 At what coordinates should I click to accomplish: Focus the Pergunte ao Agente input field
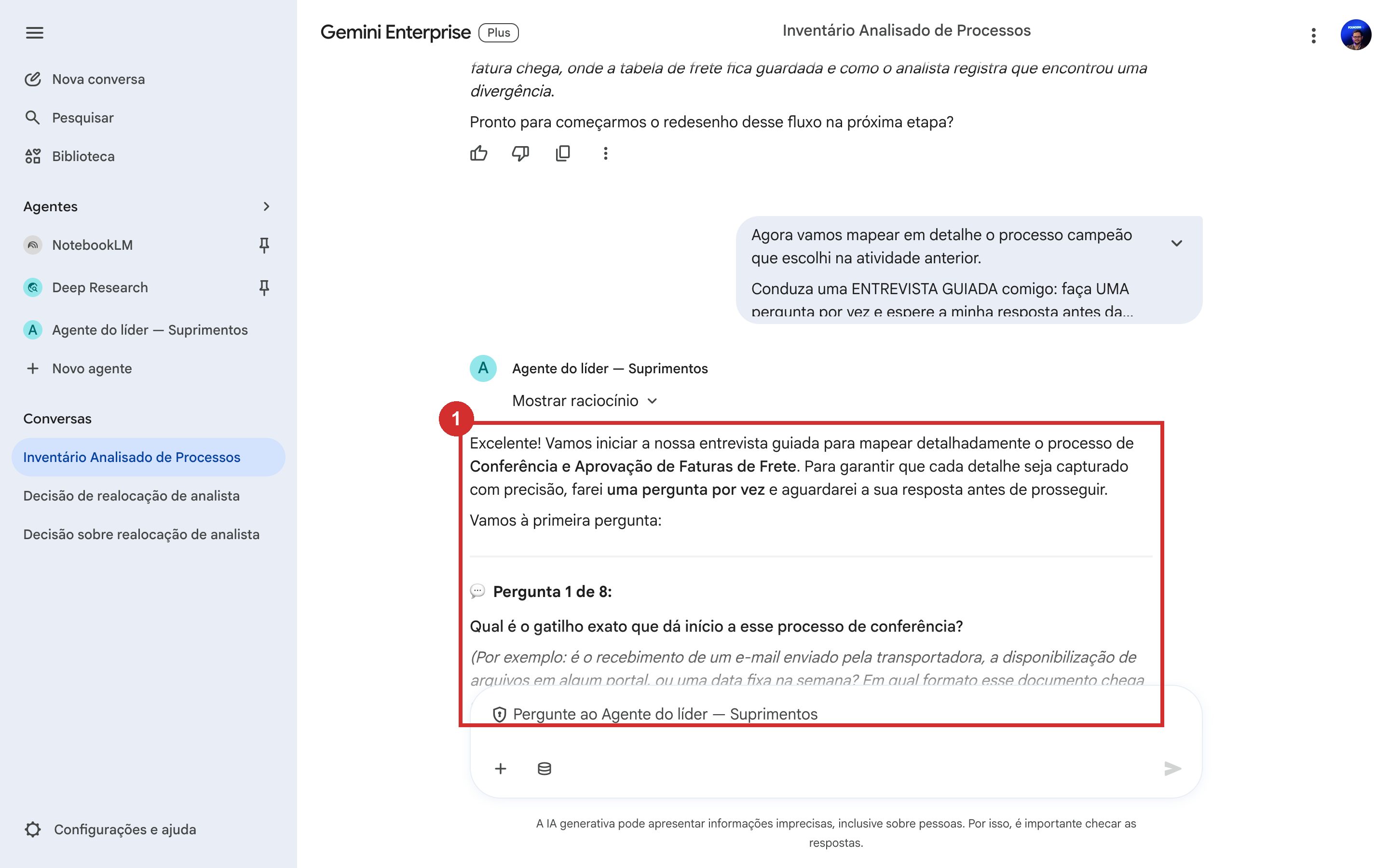click(836, 715)
